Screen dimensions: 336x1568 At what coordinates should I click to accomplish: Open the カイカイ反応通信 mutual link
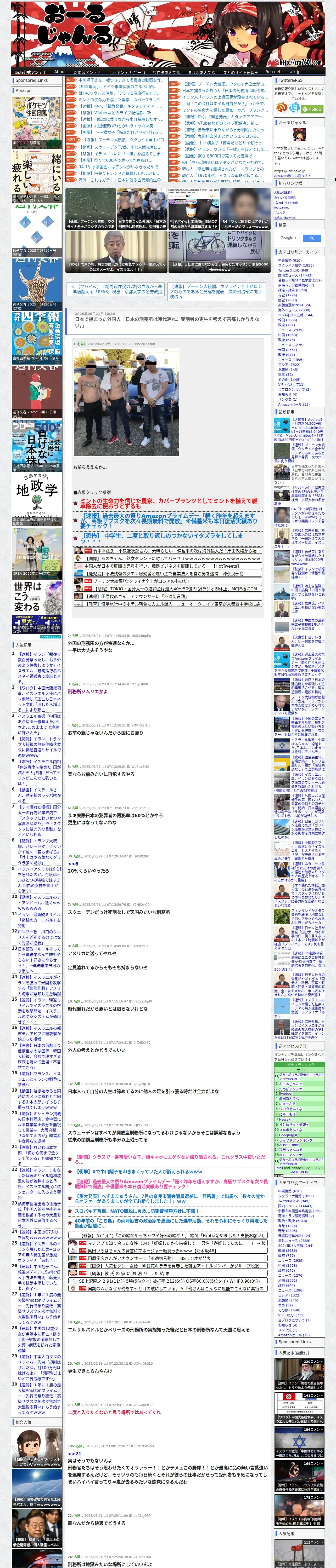[285, 197]
